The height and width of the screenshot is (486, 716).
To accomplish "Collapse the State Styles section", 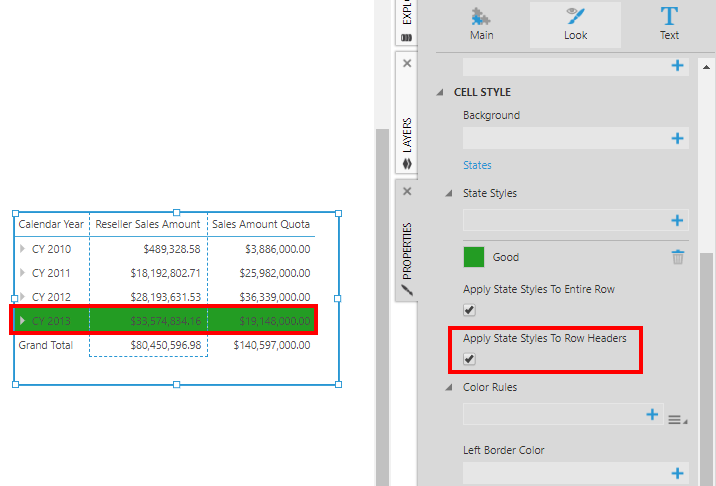I will click(x=449, y=193).
